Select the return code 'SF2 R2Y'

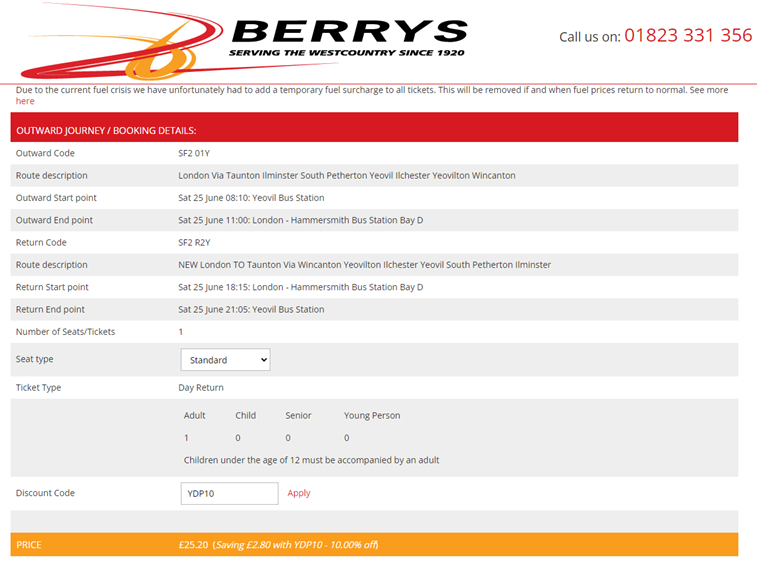(194, 243)
